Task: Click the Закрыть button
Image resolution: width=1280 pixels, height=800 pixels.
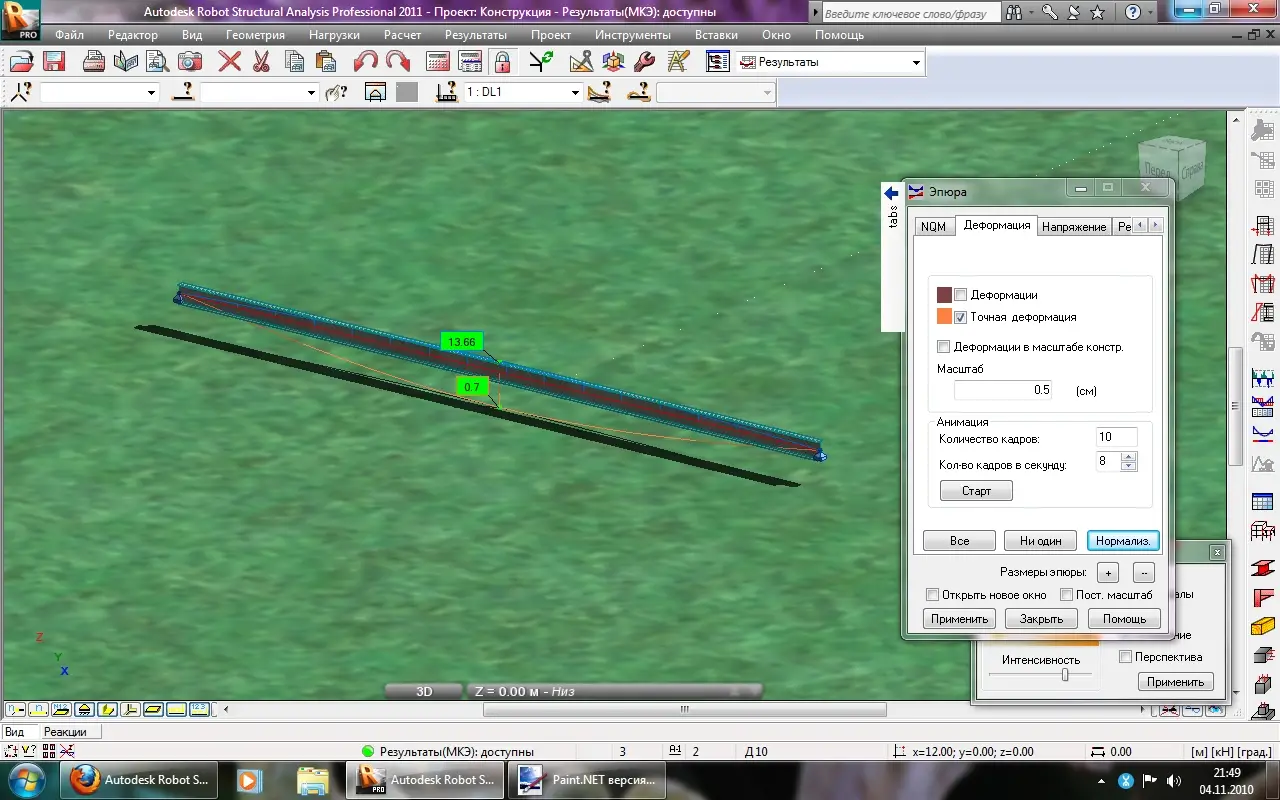Action: pos(1041,619)
